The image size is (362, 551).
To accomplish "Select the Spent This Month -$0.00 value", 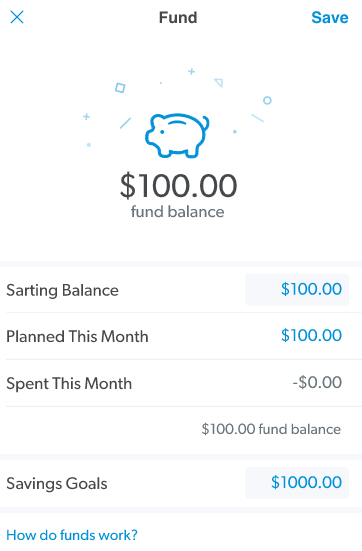I will point(317,383).
